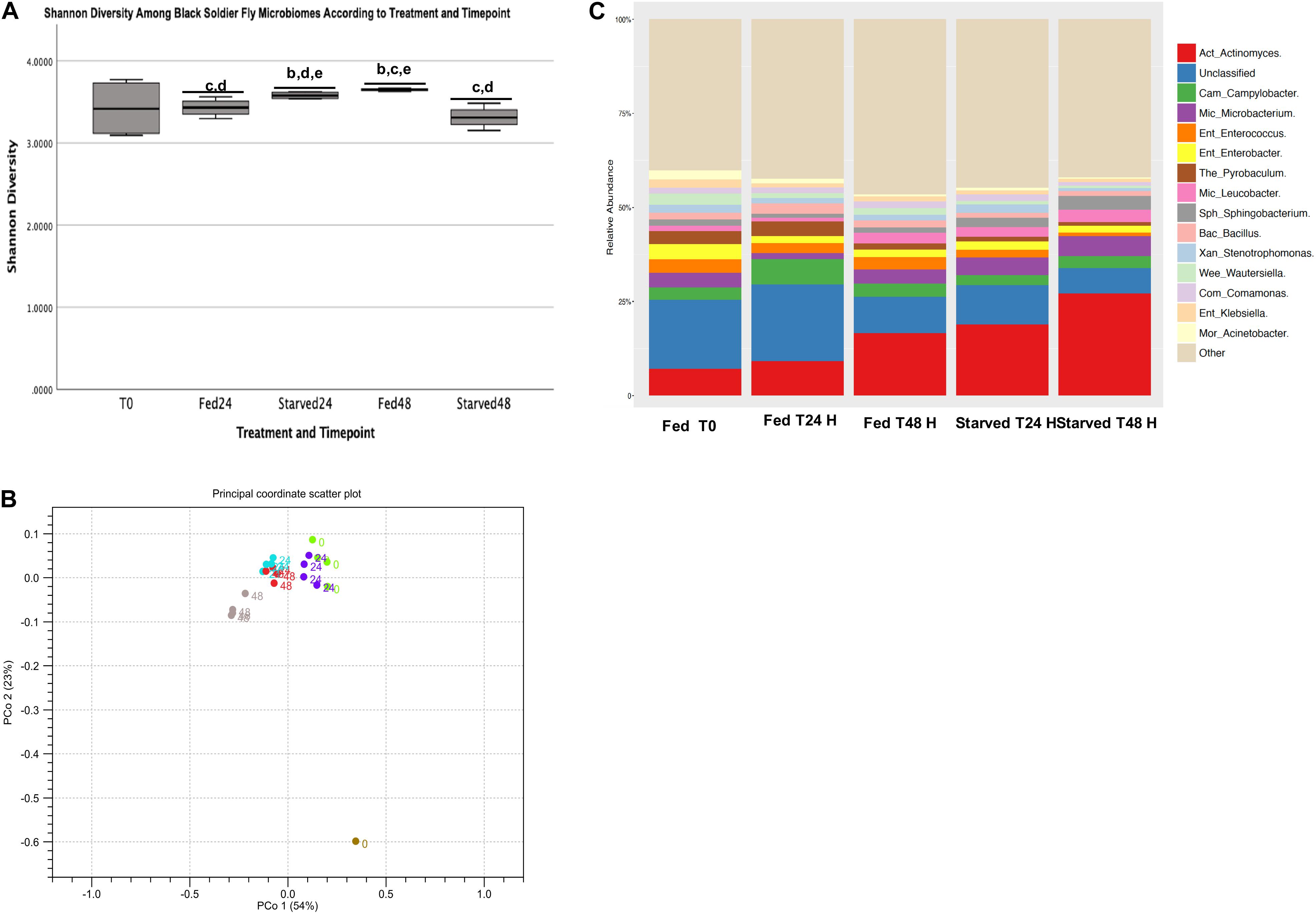1316x914 pixels.
Task: Click the Principal coordinate scatter plot title
Action: point(287,494)
